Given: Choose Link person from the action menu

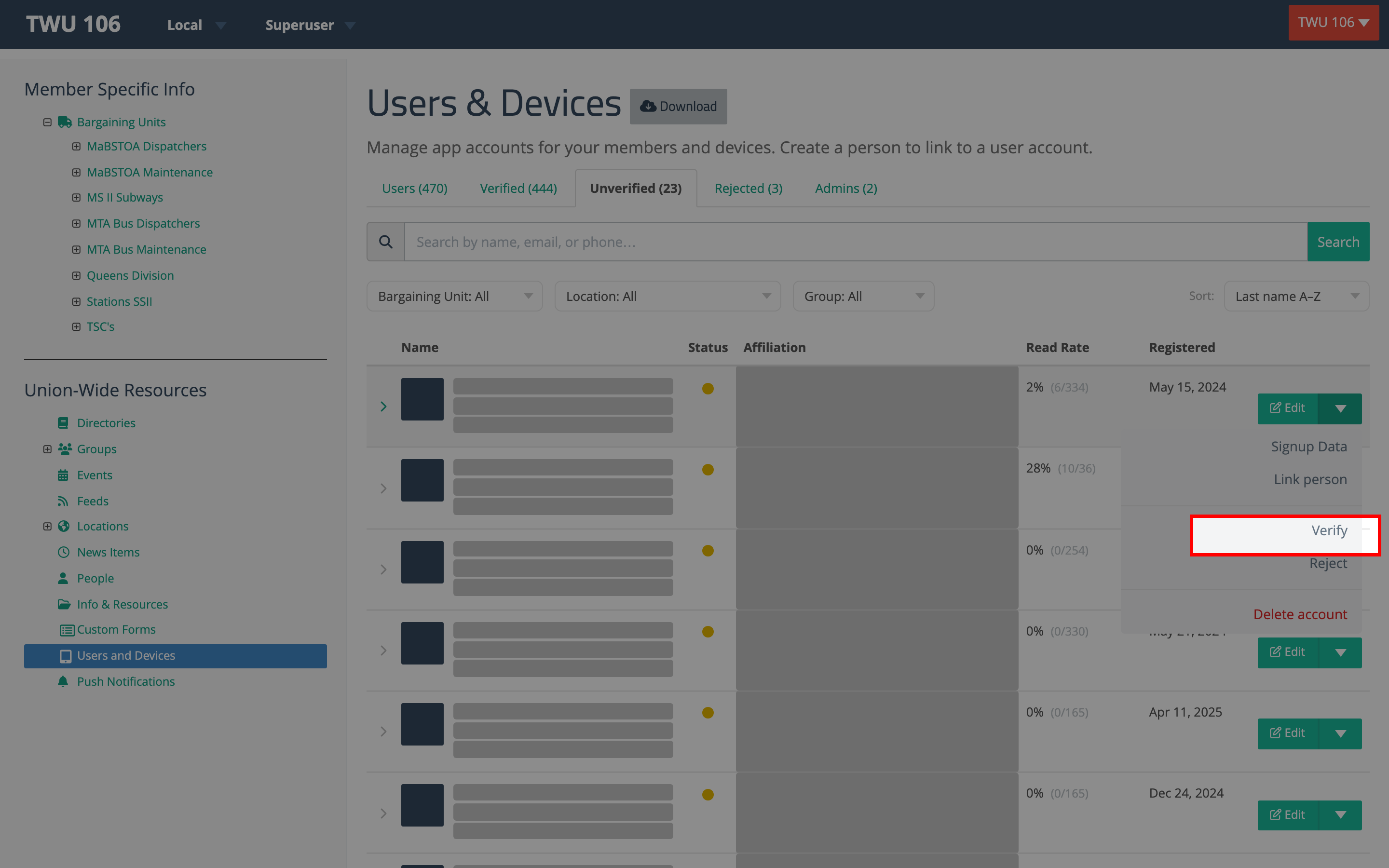Looking at the screenshot, I should [1310, 479].
